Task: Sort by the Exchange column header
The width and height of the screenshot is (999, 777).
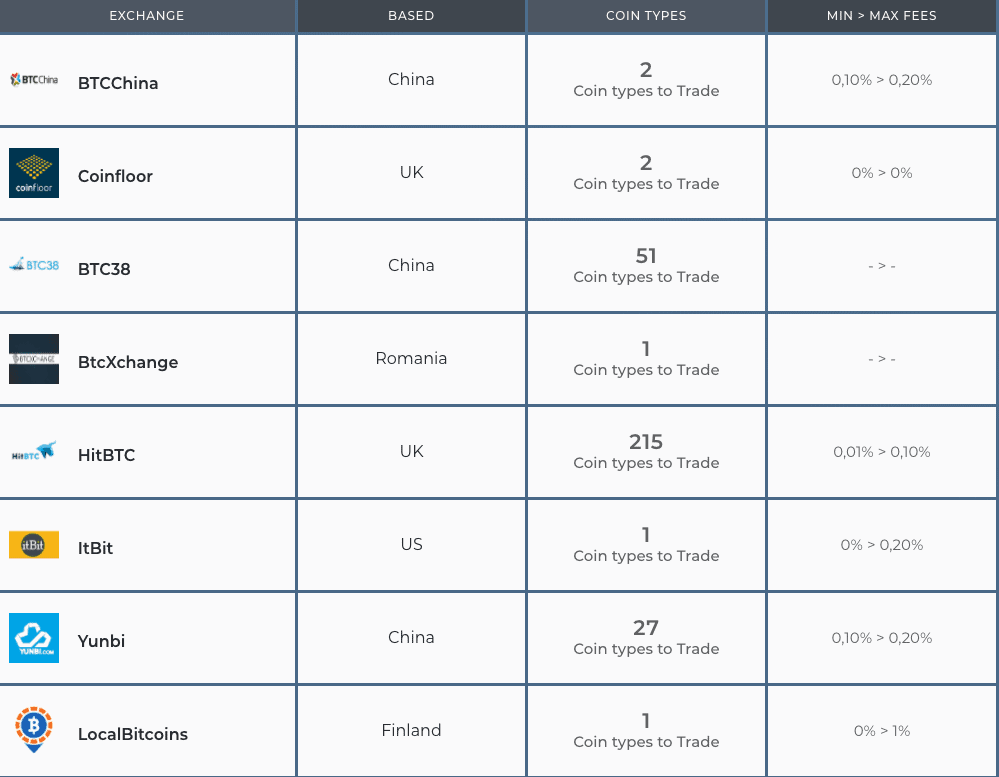Action: point(147,16)
